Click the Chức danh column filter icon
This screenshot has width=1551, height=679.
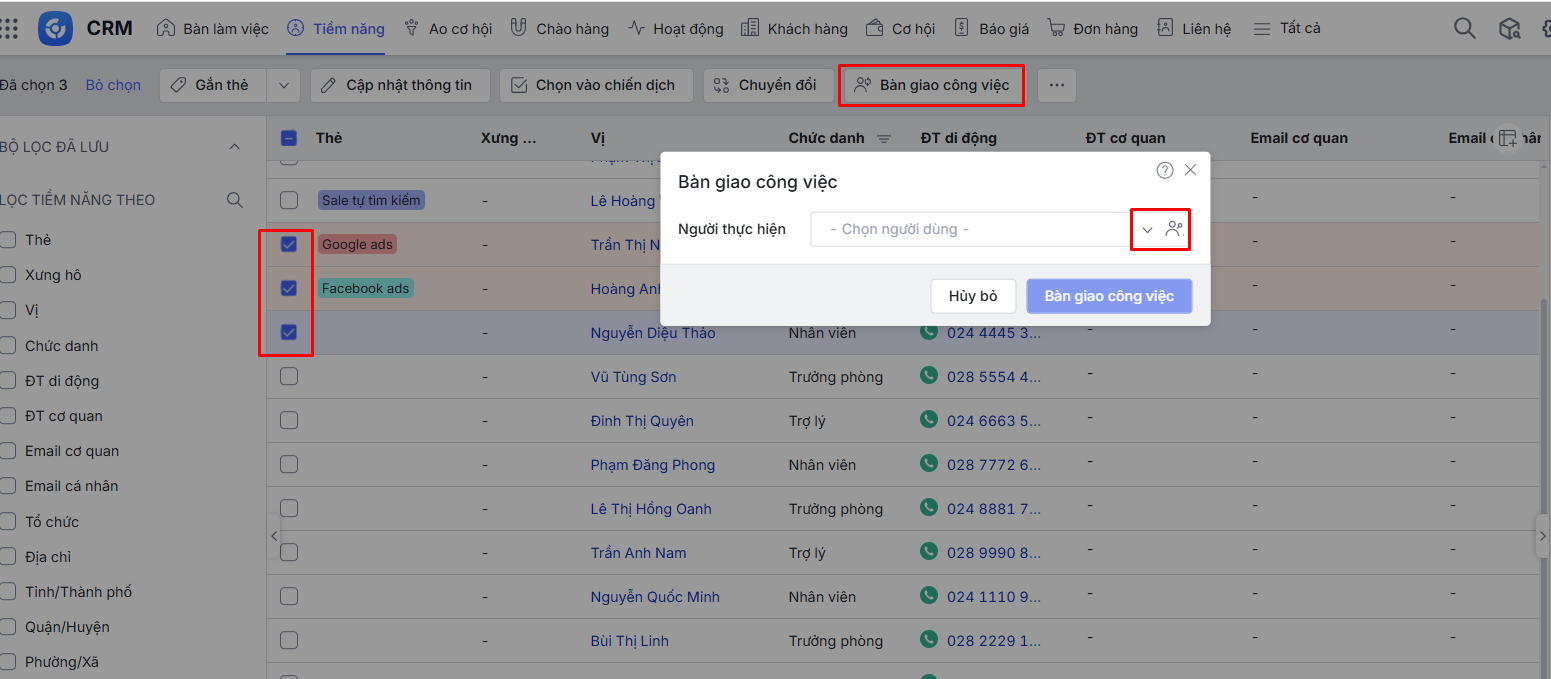click(884, 138)
